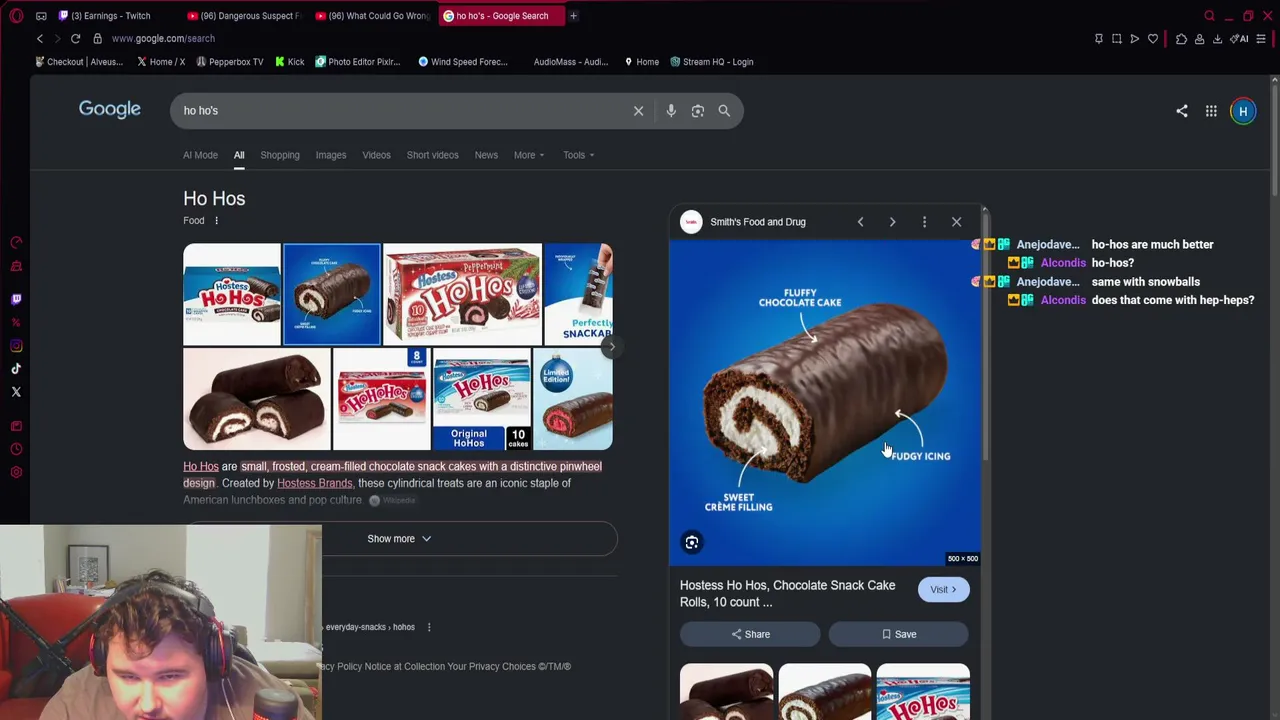The width and height of the screenshot is (1280, 720).
Task: Select the News search tab
Action: pyautogui.click(x=486, y=155)
